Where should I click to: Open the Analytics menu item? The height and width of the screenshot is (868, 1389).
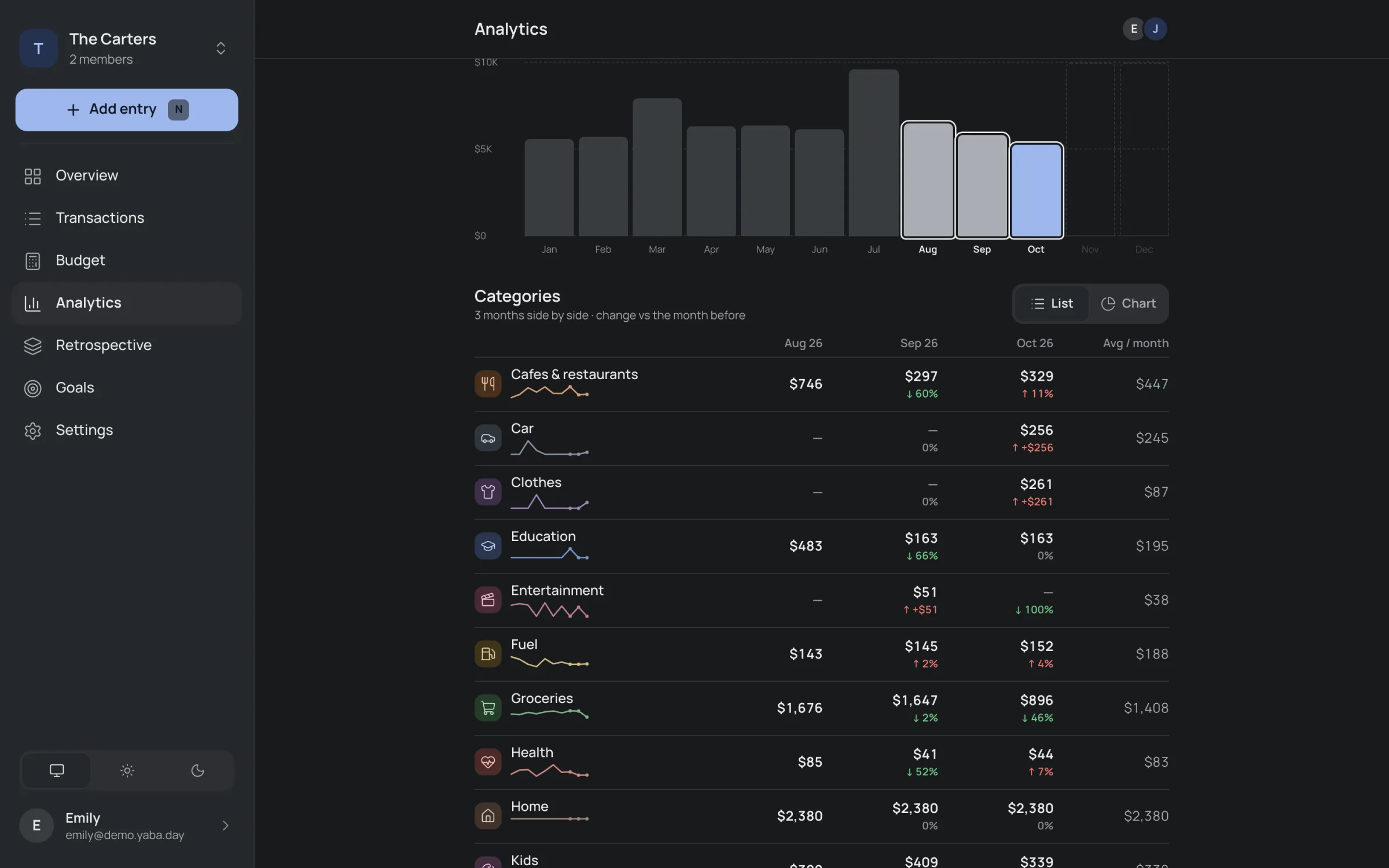[127, 303]
